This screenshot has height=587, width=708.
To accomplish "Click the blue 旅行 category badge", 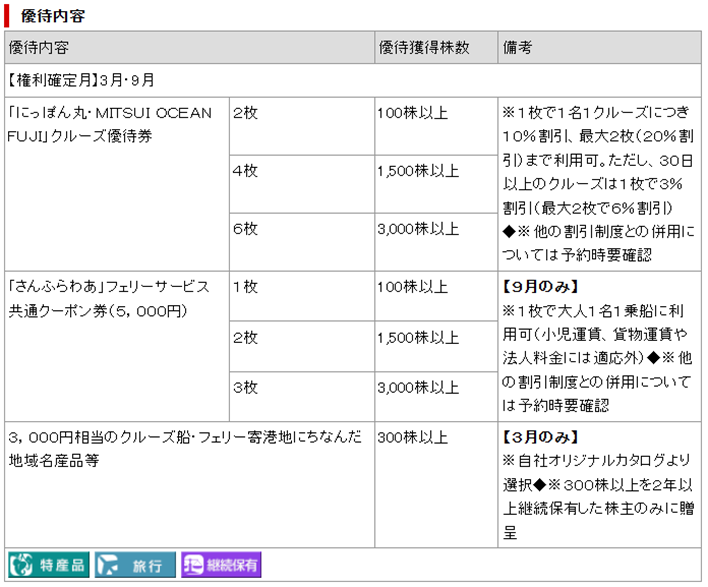I will [x=135, y=565].
